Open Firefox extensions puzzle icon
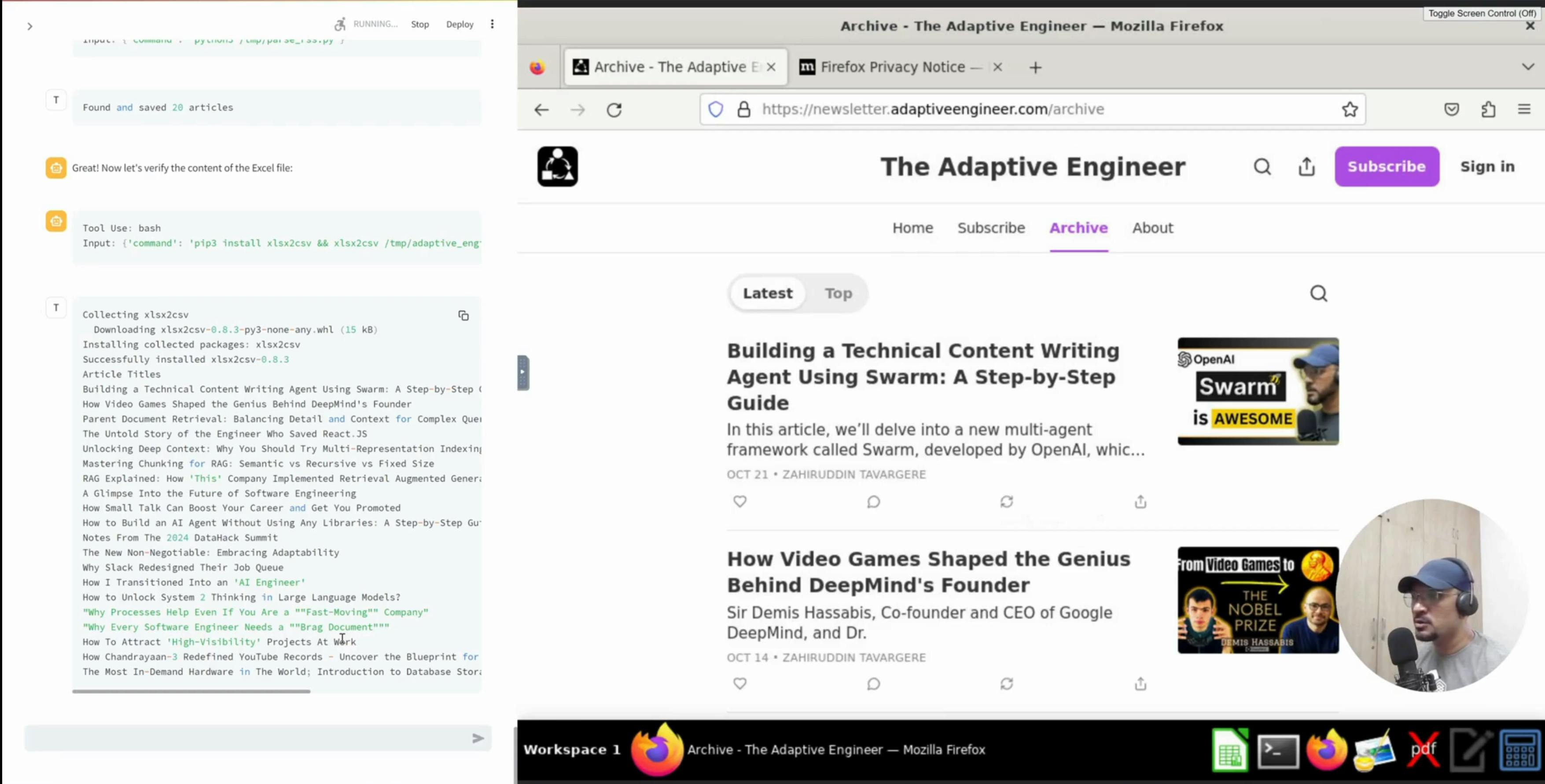Viewport: 1545px width, 784px height. pos(1488,109)
